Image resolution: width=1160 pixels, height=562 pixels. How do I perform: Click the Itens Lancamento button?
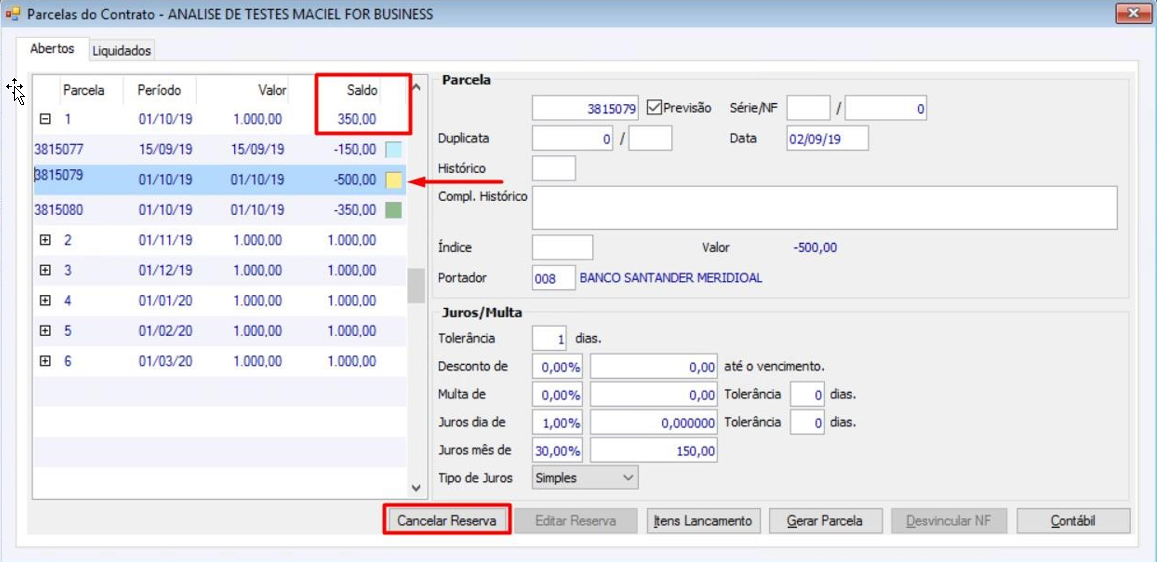703,521
